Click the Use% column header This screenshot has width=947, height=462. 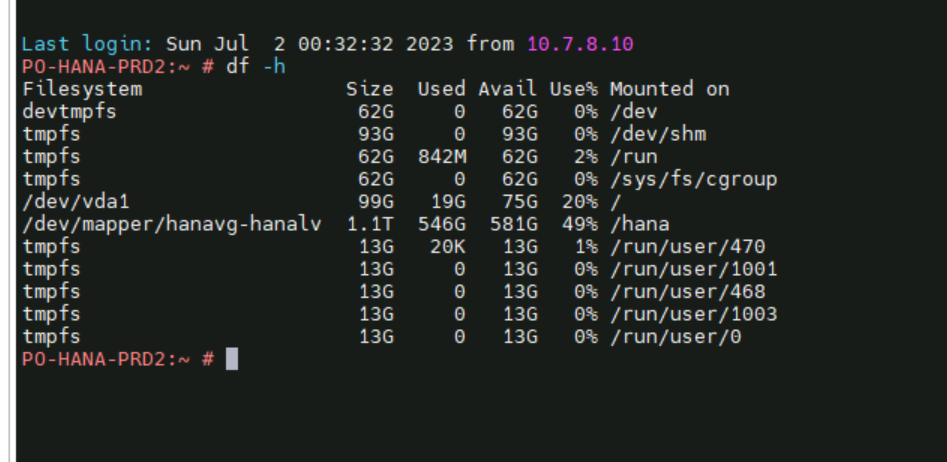(x=574, y=89)
